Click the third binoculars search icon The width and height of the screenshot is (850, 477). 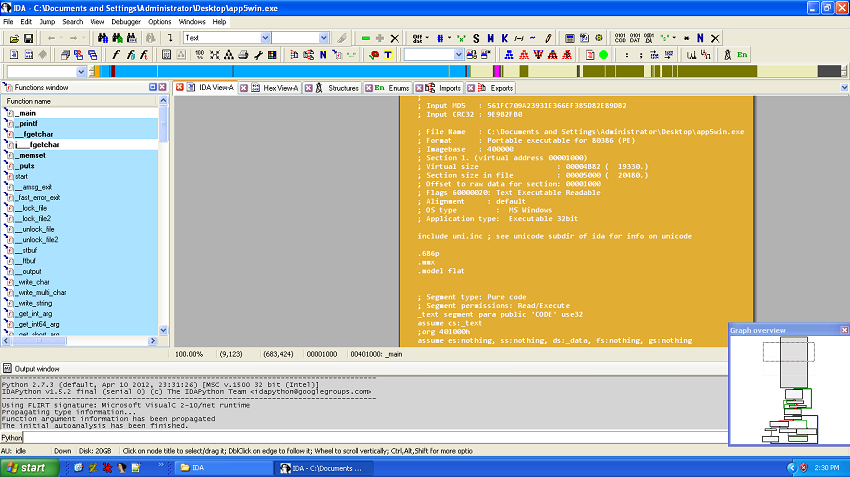click(x=132, y=38)
